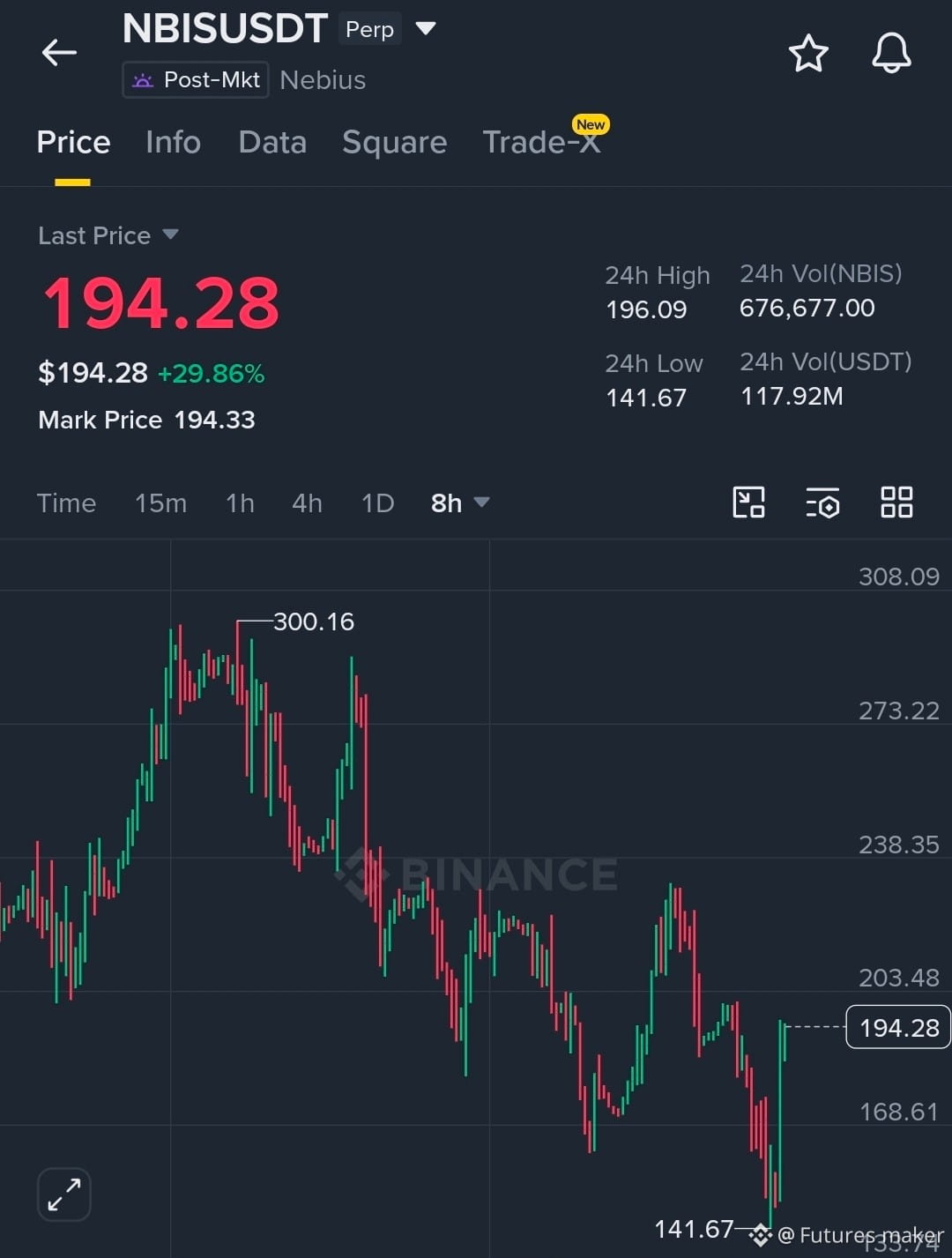Tap the 24h Vol(USDT) value 117.92M
Screen dimensions: 952x1258
792,396
